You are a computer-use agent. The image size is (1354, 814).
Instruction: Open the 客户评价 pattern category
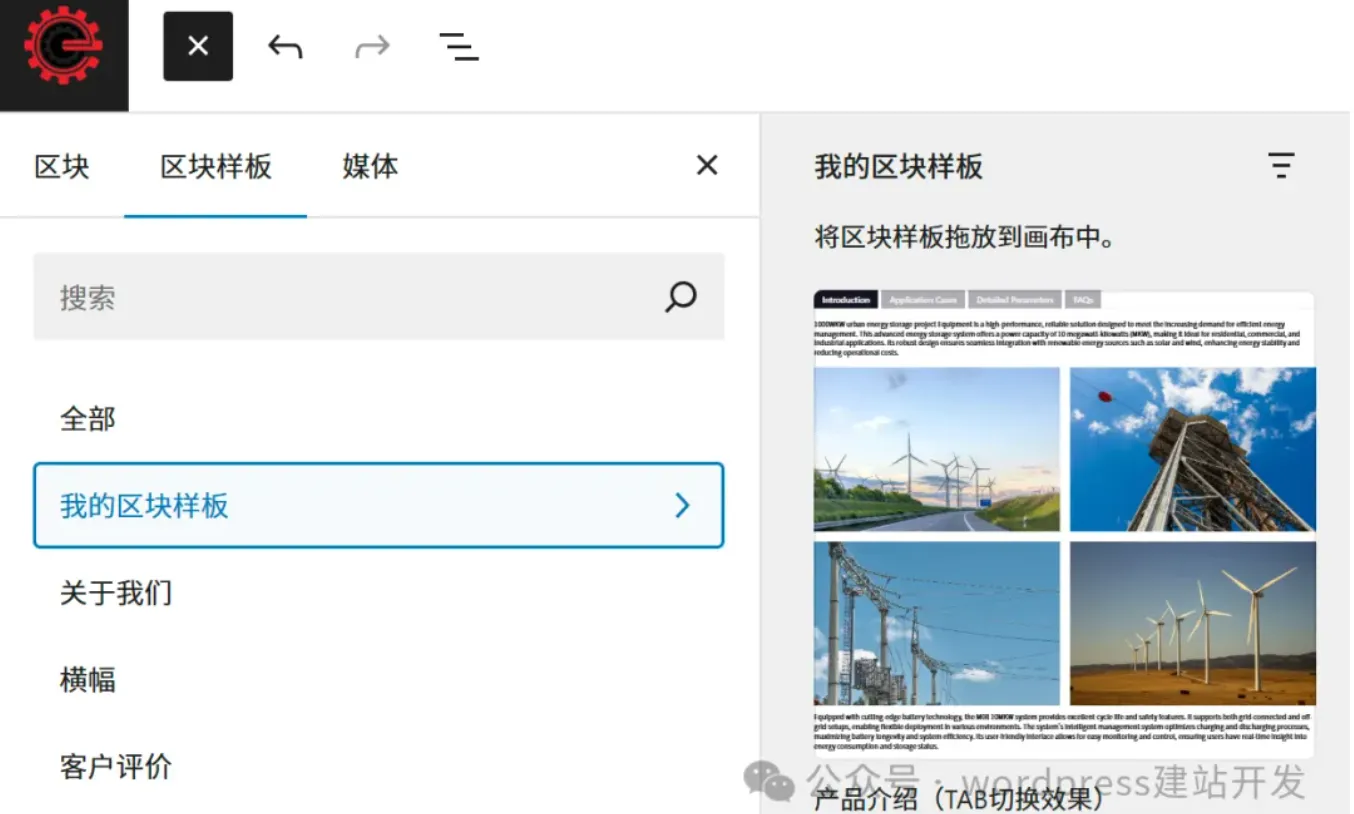pos(116,767)
